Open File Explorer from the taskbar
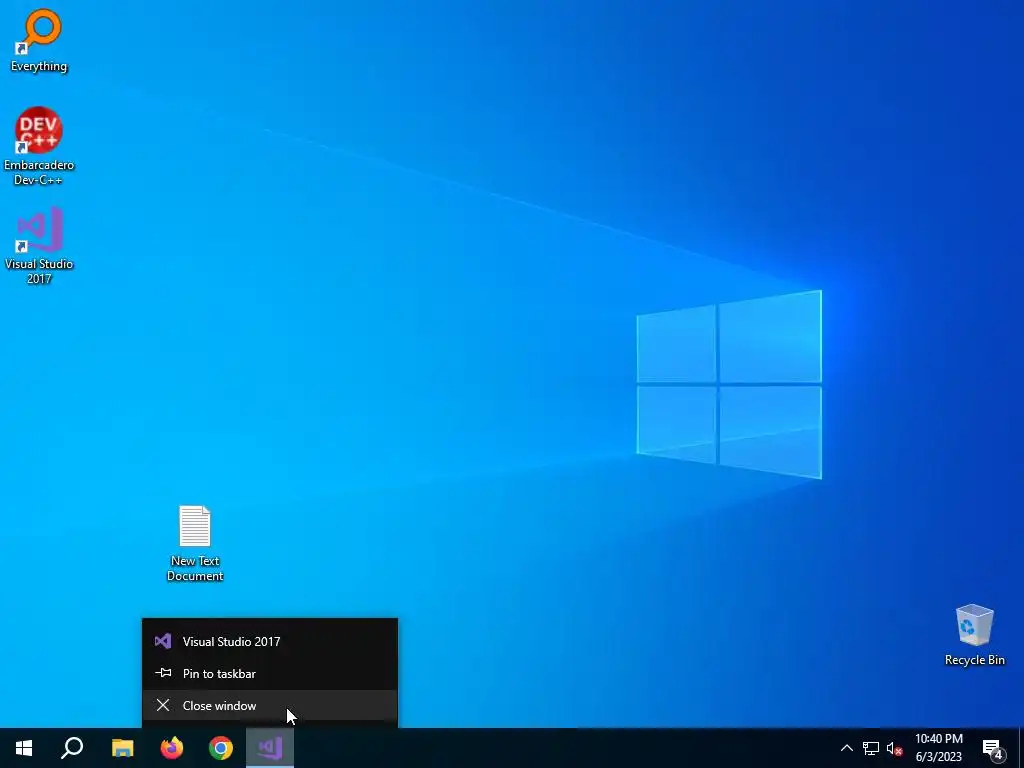1024x768 pixels. click(x=122, y=748)
